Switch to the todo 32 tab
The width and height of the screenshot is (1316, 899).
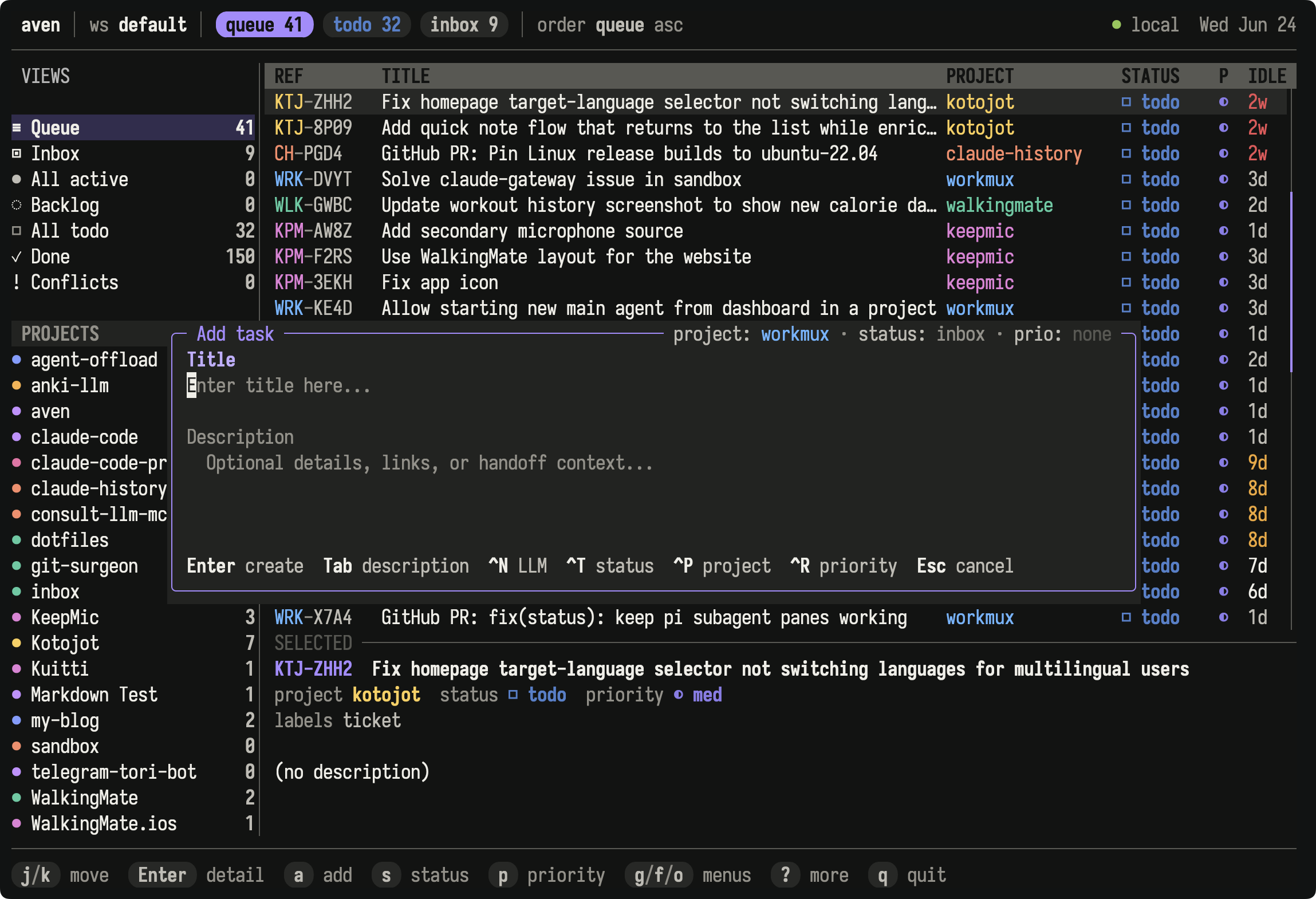[367, 25]
